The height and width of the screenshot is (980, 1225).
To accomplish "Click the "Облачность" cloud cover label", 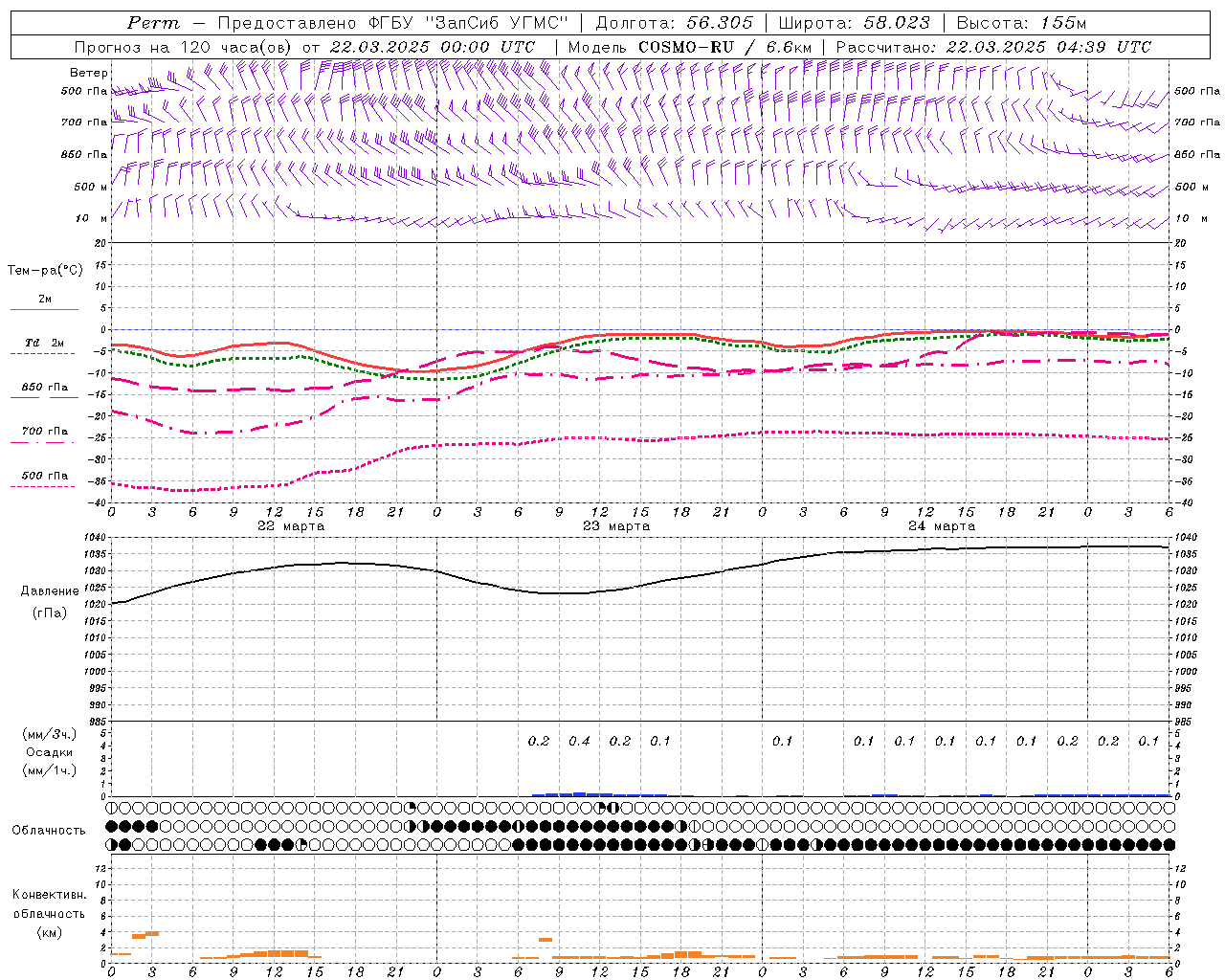I will point(49,831).
